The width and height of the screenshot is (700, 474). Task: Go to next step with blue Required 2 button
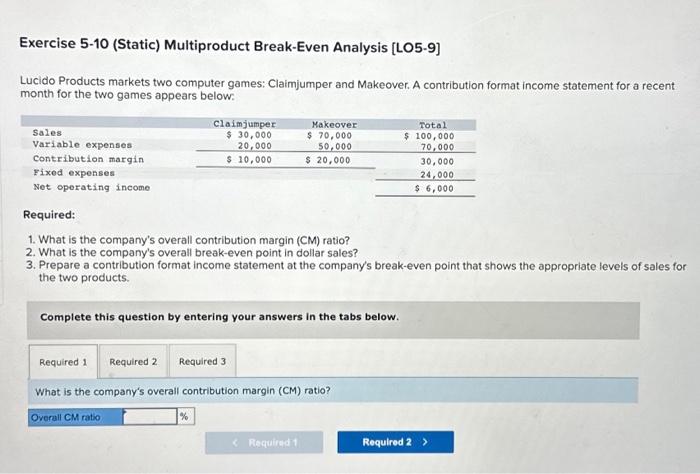(x=396, y=442)
